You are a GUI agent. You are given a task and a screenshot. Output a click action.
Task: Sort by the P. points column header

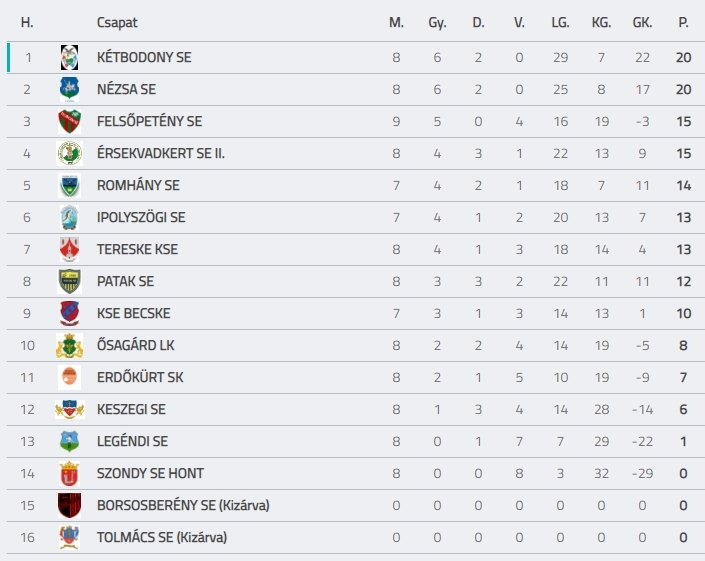coord(683,22)
